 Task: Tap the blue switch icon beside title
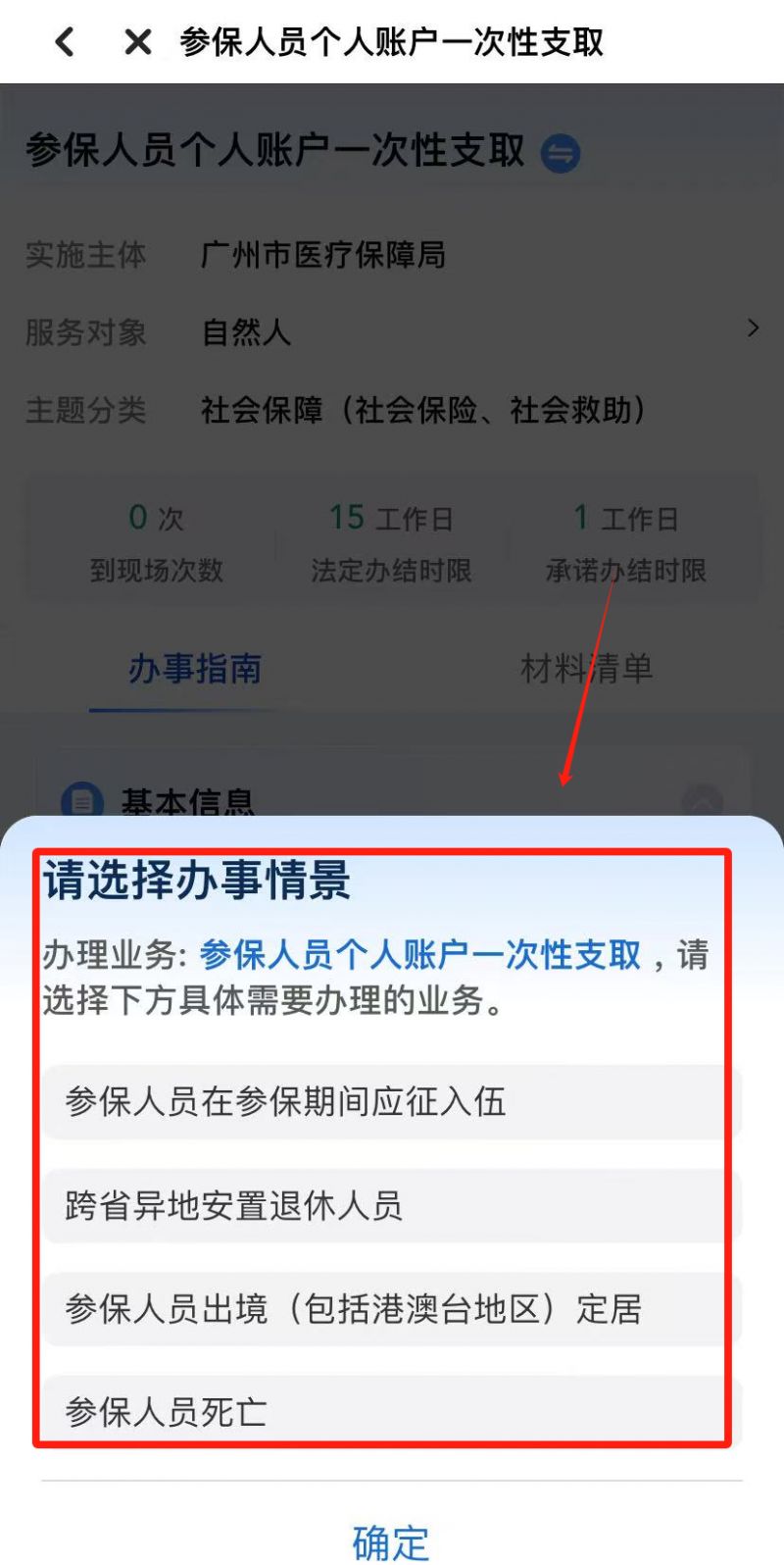pyautogui.click(x=561, y=153)
